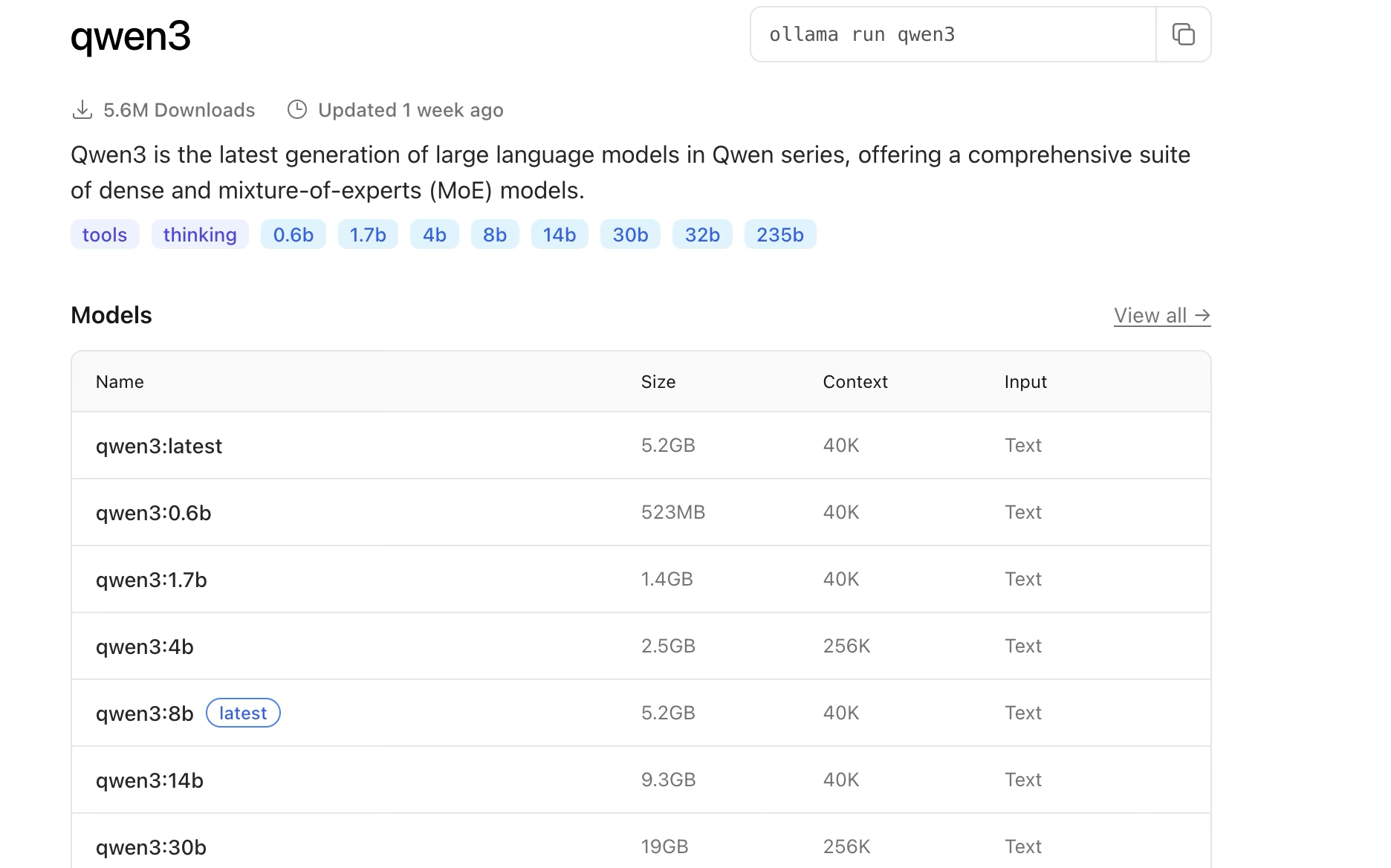Image resolution: width=1391 pixels, height=868 pixels.
Task: Select the tools tag
Action: [x=105, y=234]
